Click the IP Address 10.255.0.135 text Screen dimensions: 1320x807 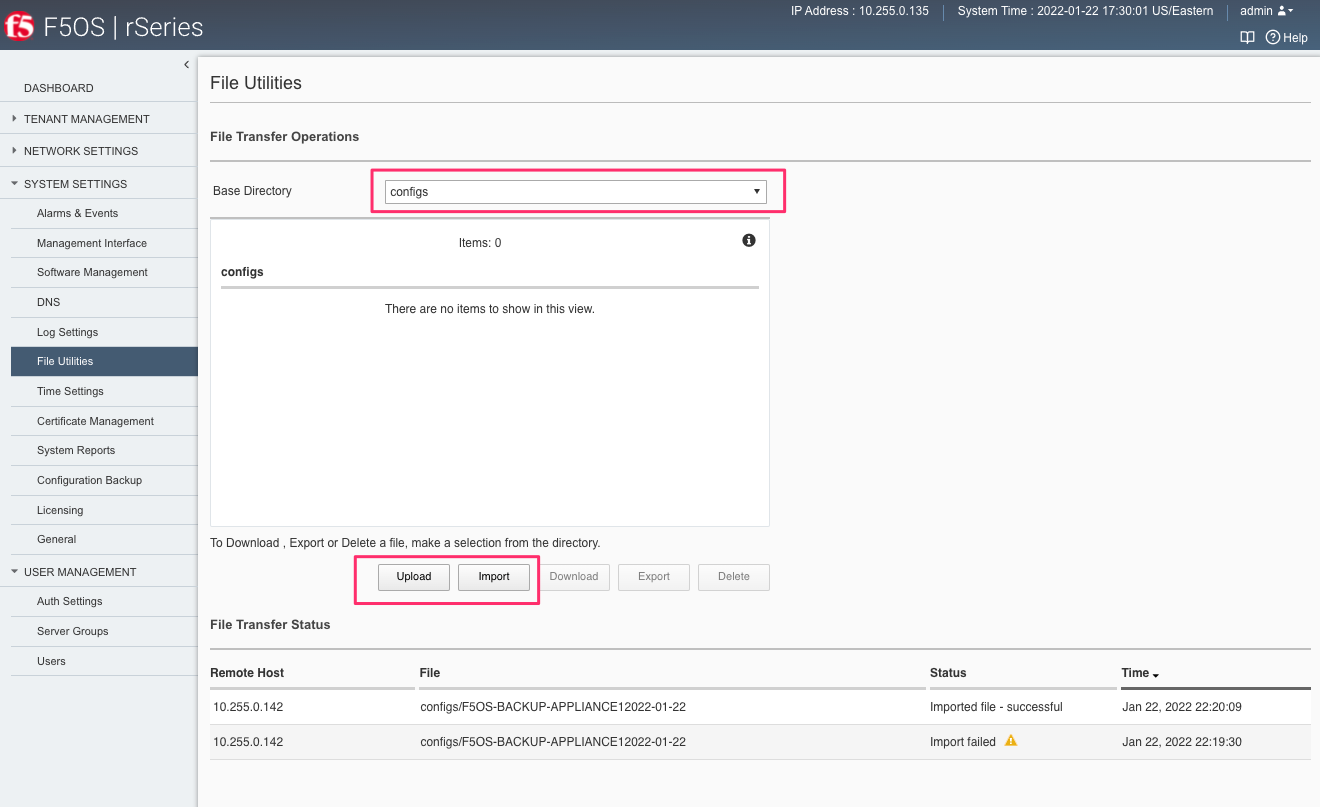(860, 11)
